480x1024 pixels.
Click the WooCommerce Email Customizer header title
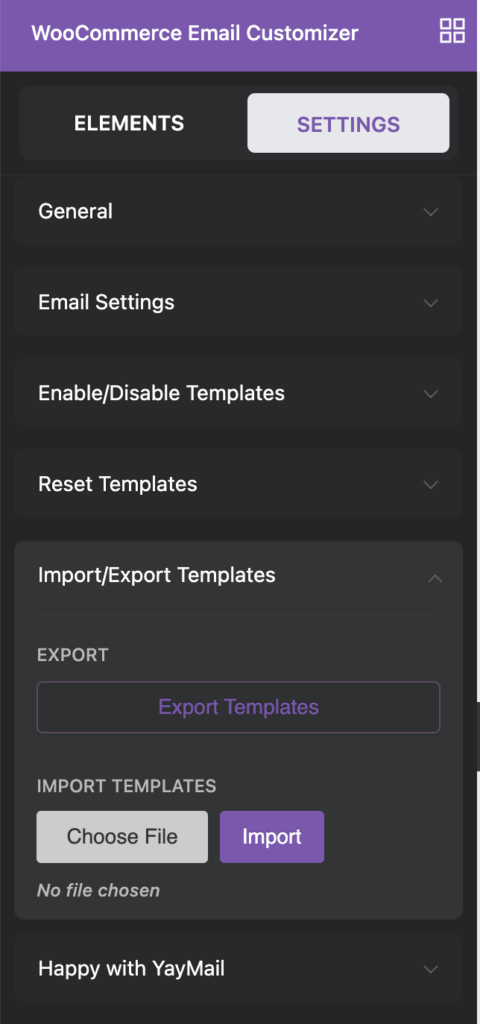(195, 33)
